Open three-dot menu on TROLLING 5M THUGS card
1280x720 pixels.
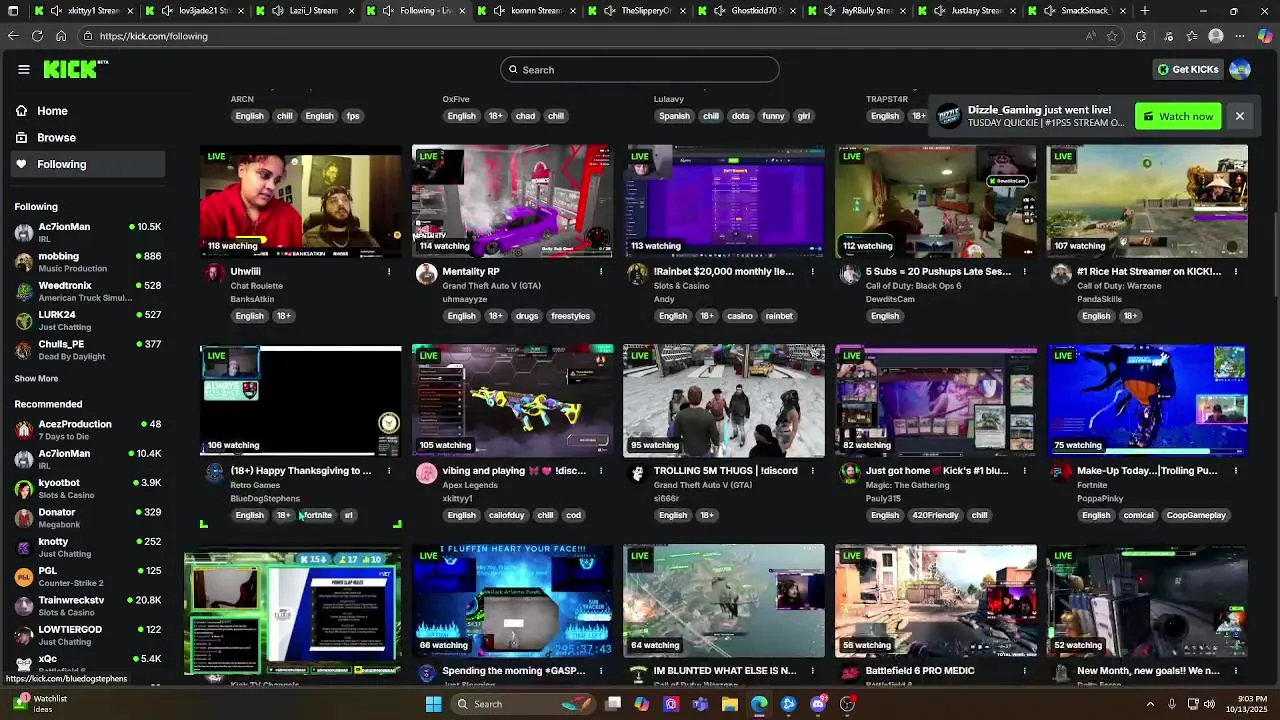tap(812, 470)
